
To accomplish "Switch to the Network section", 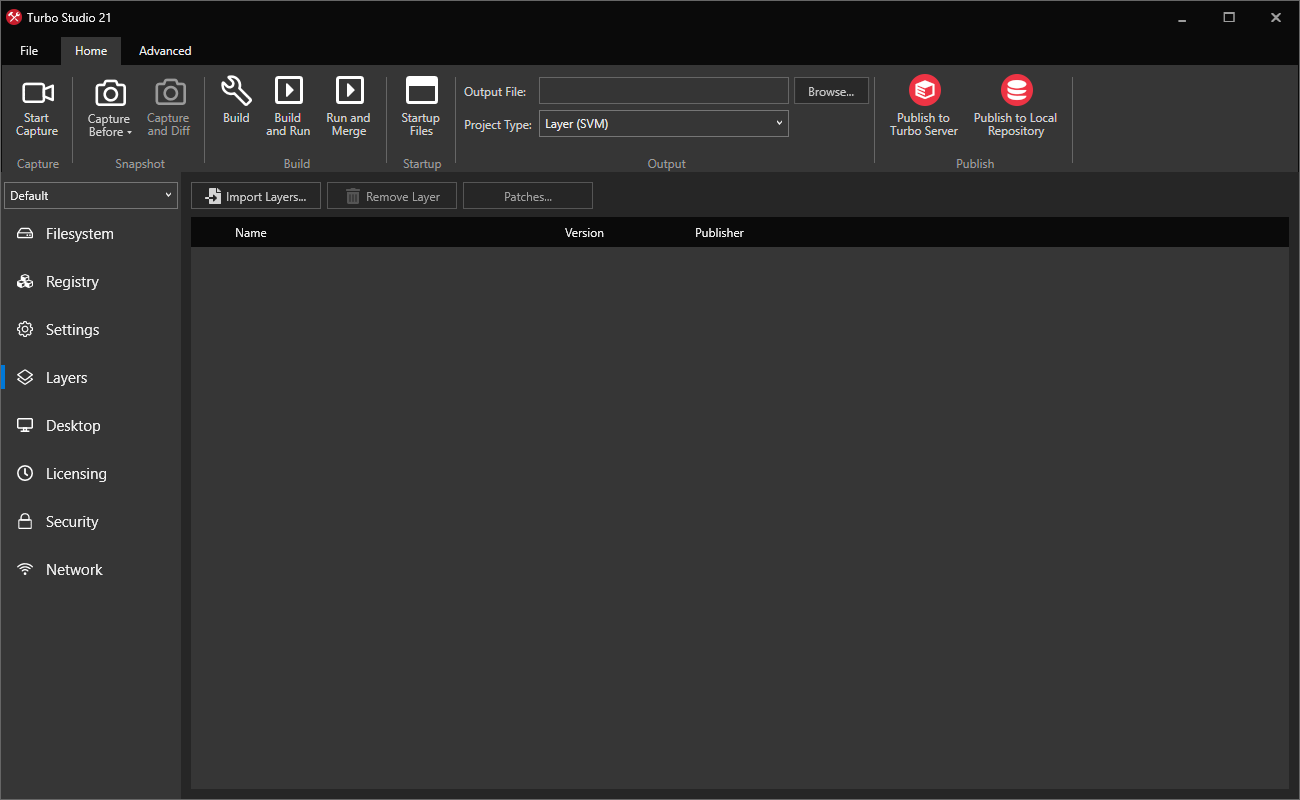I will click(74, 569).
